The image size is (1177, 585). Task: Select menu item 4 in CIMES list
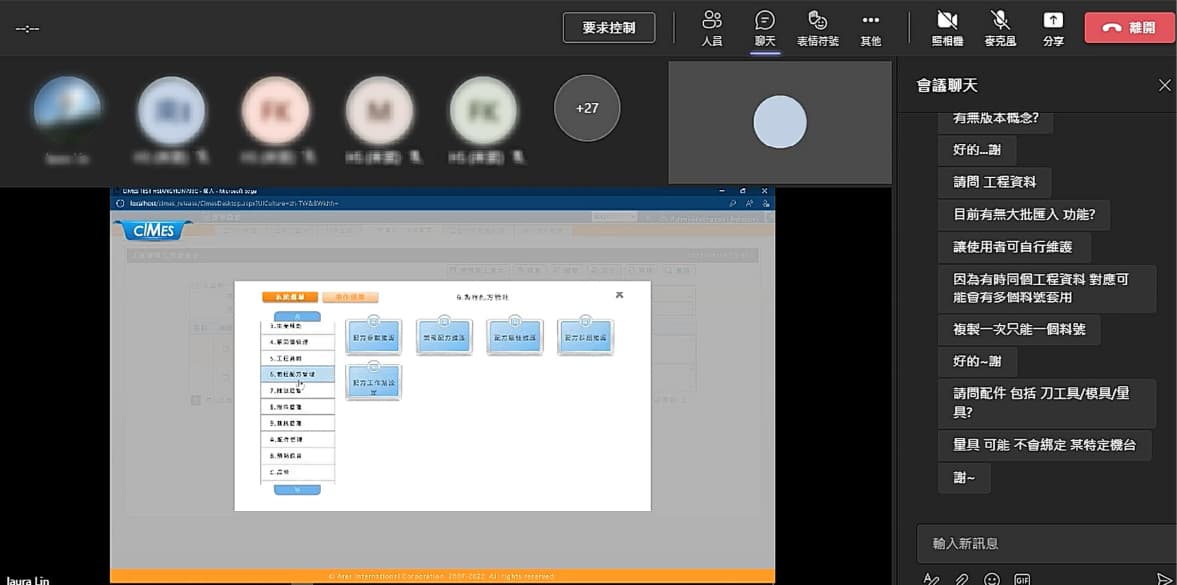click(297, 342)
